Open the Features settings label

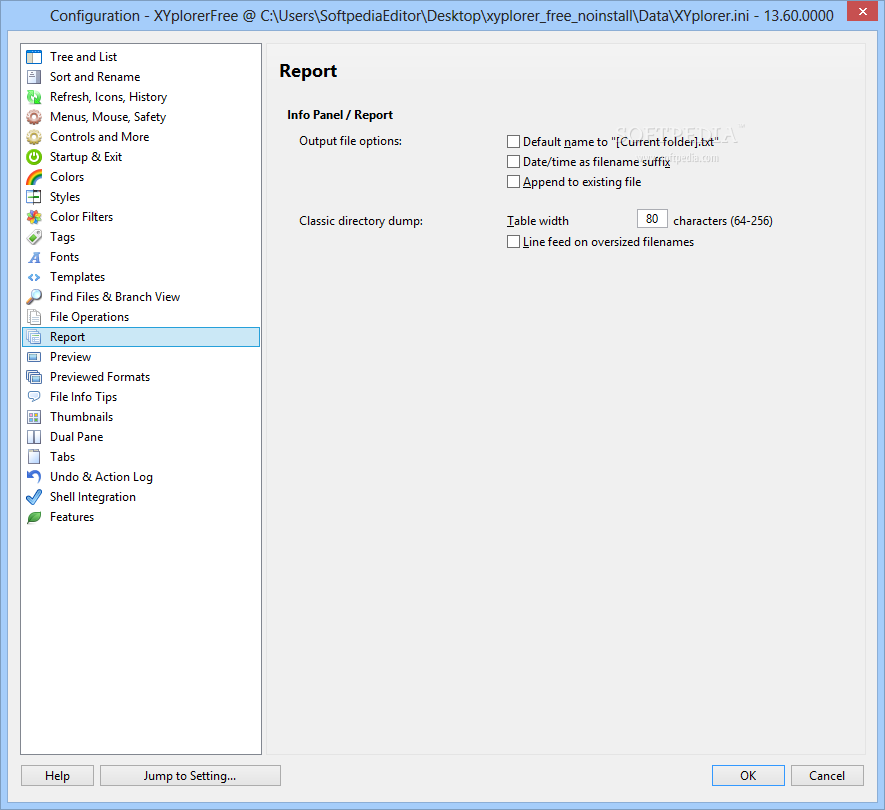pos(72,517)
